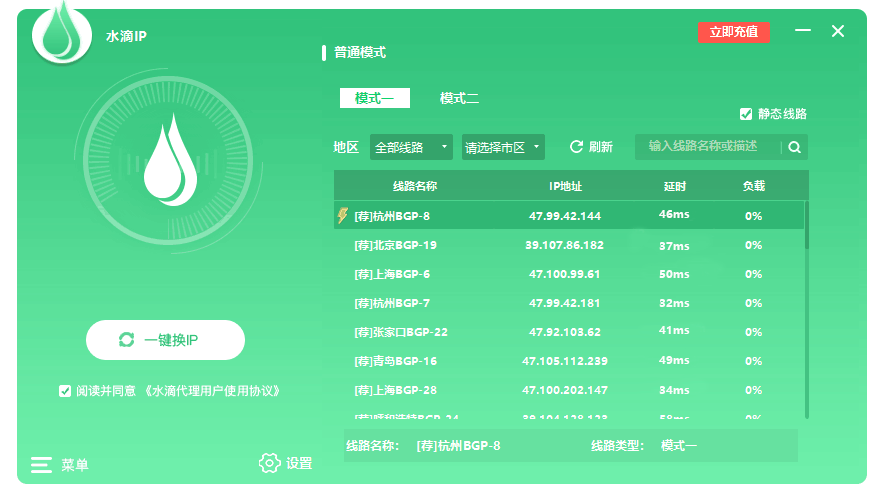Select the [荐]青岛BGP-16 route row

pyautogui.click(x=569, y=361)
